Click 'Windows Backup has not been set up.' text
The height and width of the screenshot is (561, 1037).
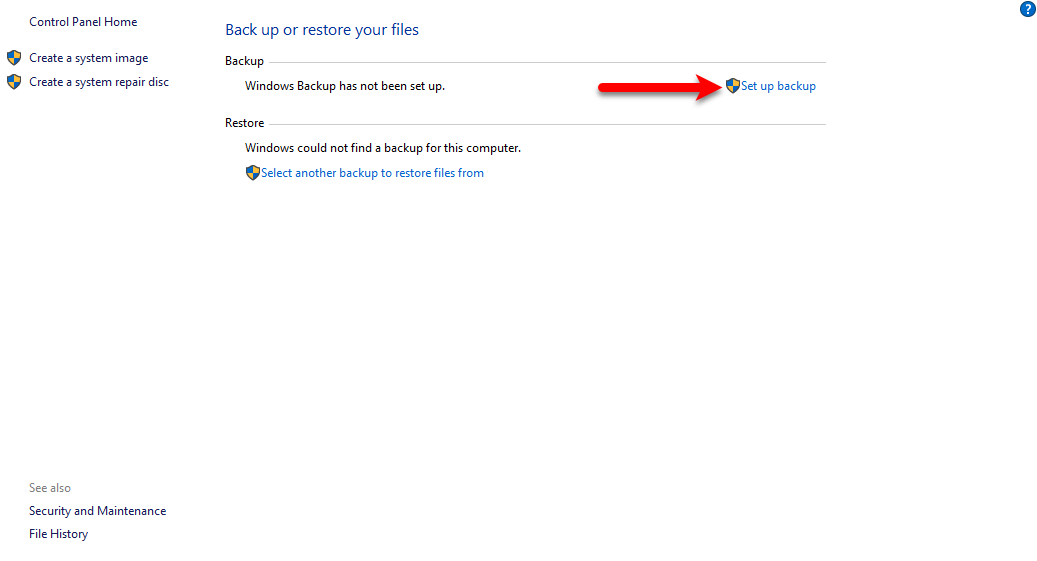pyautogui.click(x=345, y=86)
